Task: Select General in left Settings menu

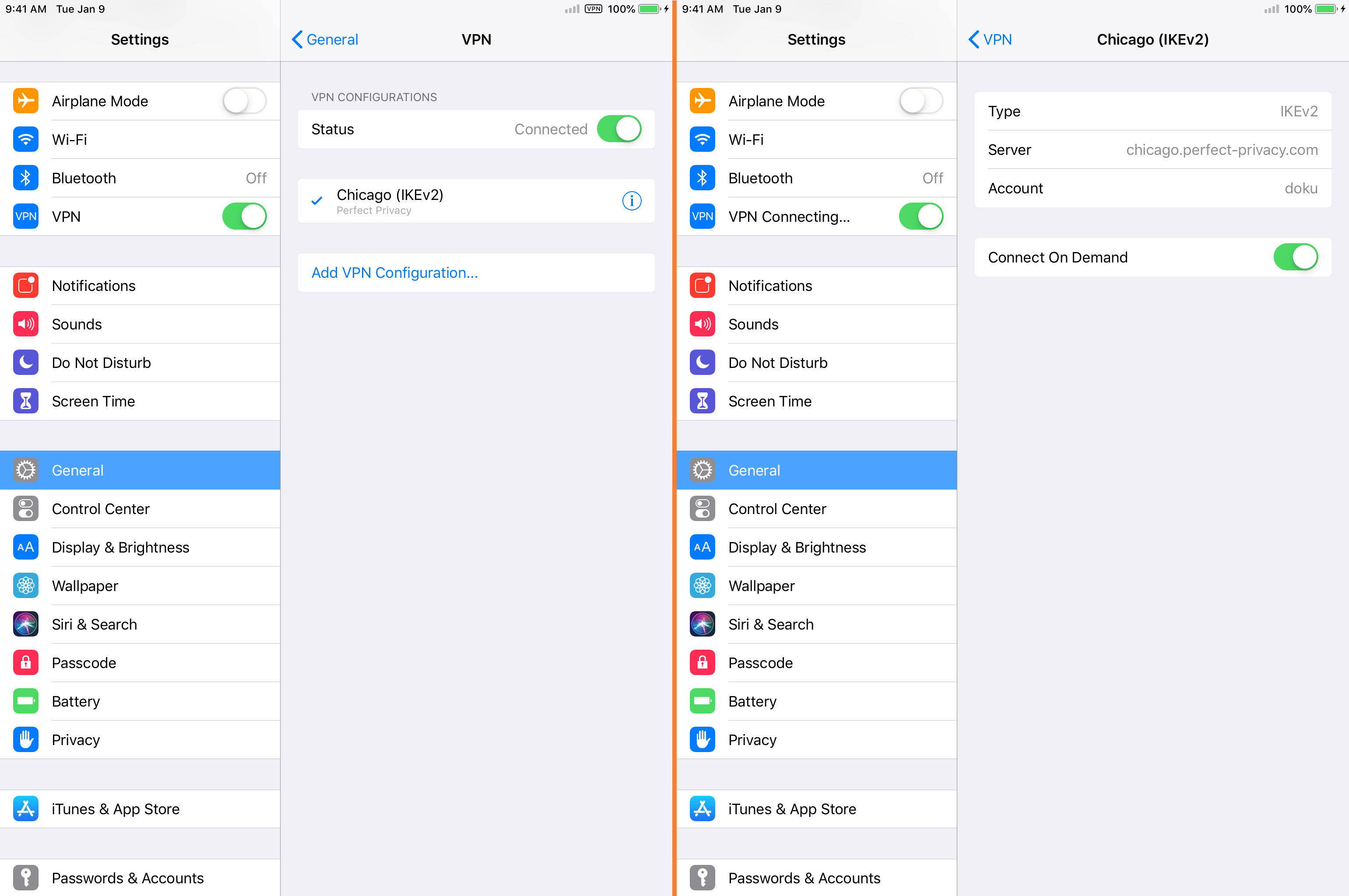Action: (x=140, y=470)
